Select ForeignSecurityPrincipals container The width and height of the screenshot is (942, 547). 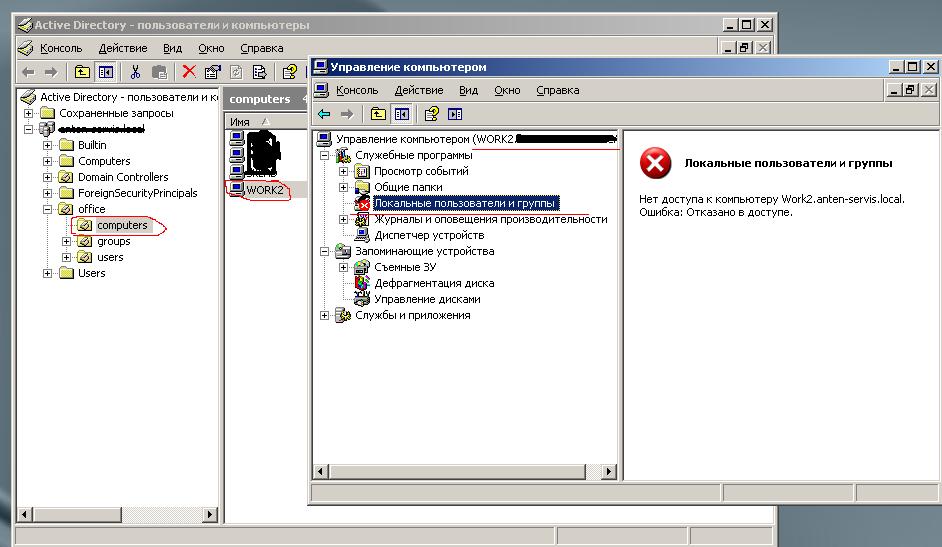click(138, 193)
